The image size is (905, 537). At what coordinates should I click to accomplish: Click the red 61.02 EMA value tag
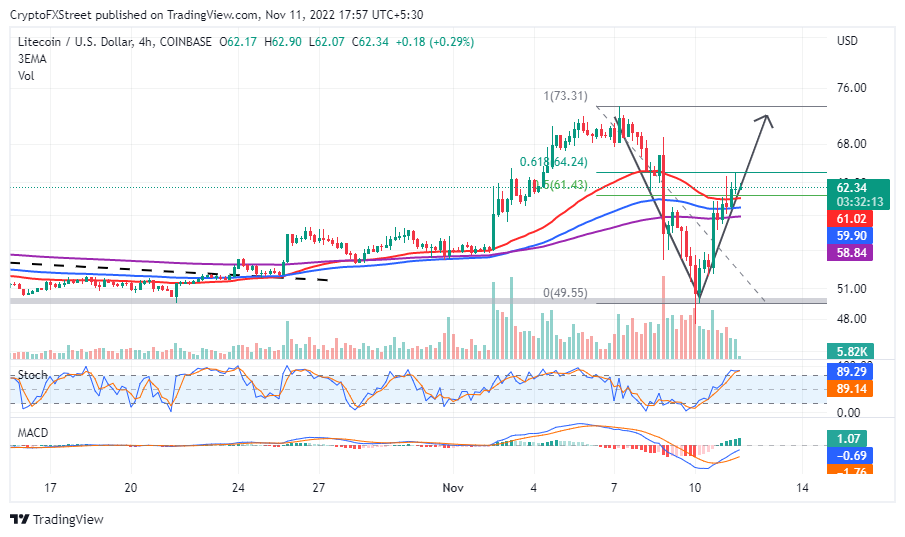[x=852, y=219]
